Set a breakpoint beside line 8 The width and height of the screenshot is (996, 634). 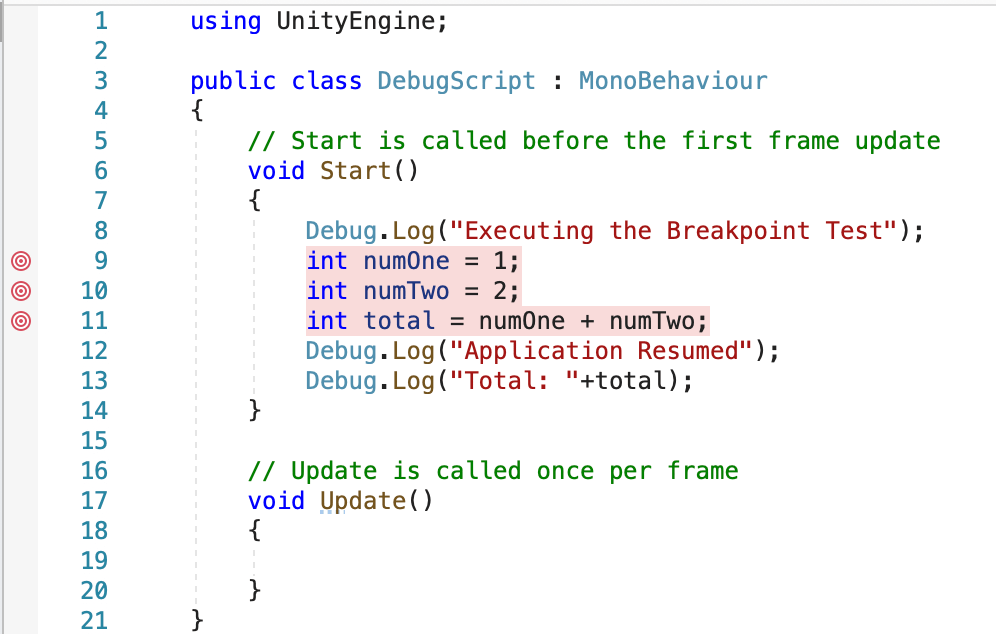point(20,231)
